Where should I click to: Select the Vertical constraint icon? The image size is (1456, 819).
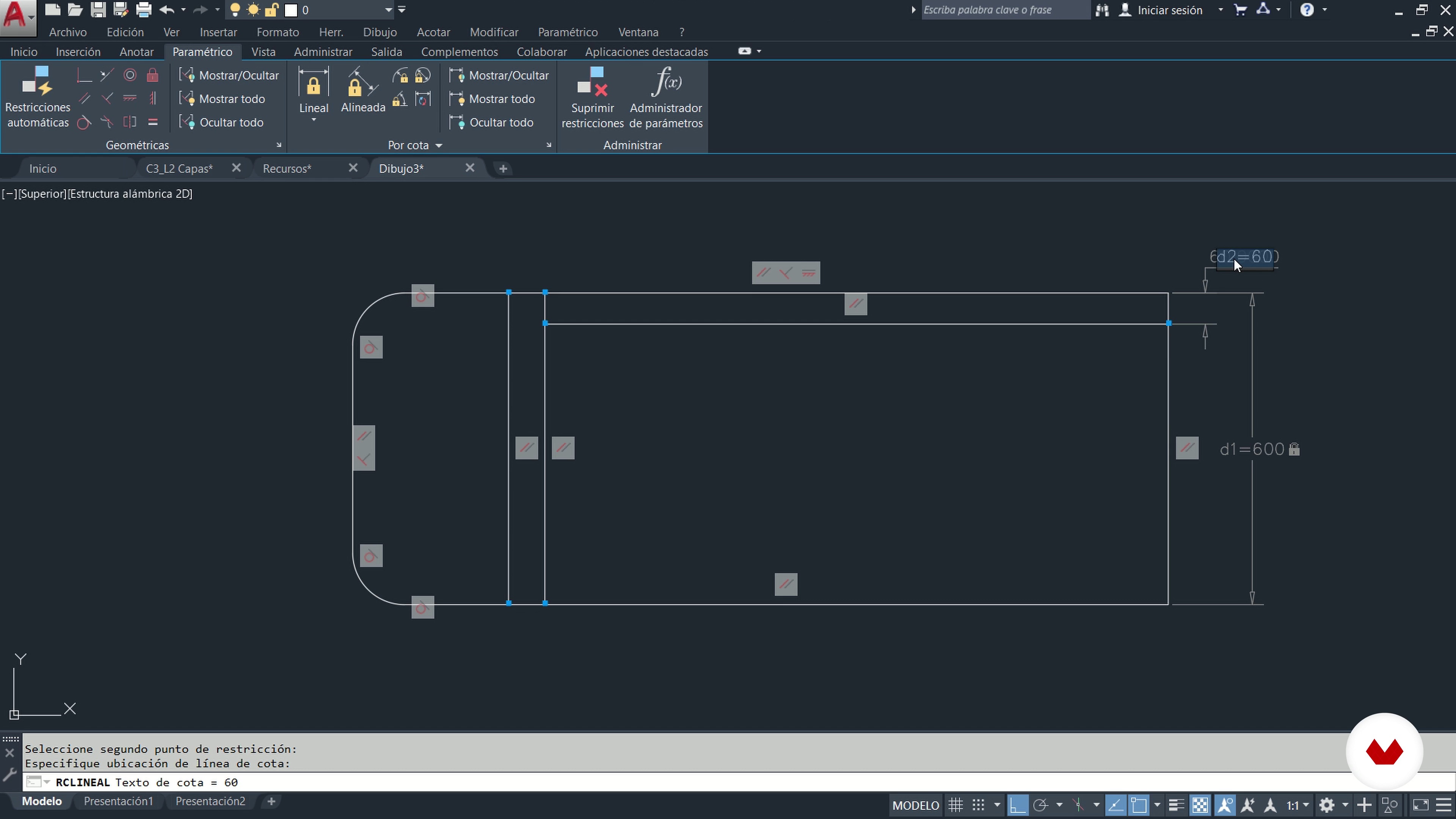click(152, 99)
